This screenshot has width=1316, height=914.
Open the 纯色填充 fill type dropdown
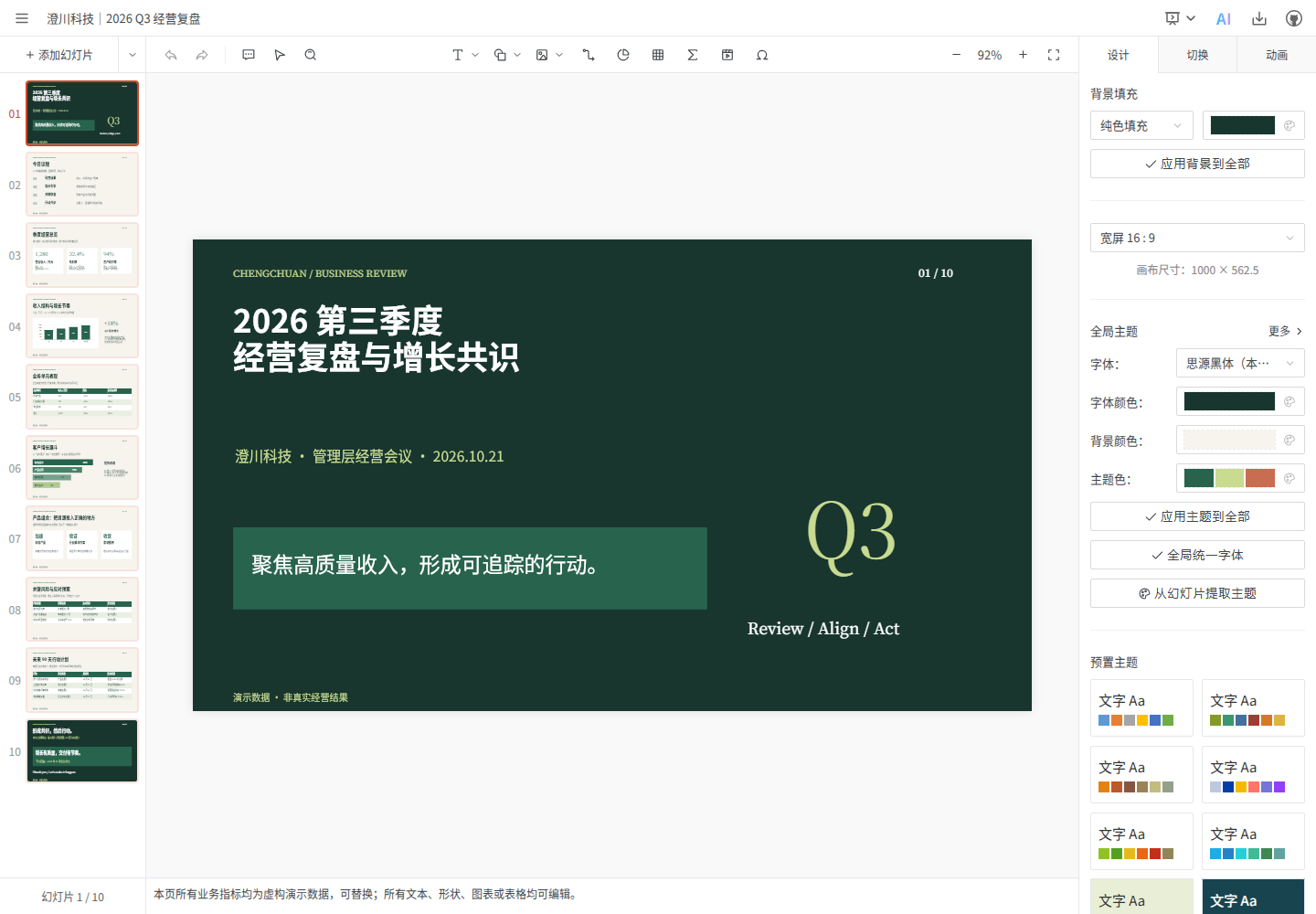click(x=1141, y=125)
